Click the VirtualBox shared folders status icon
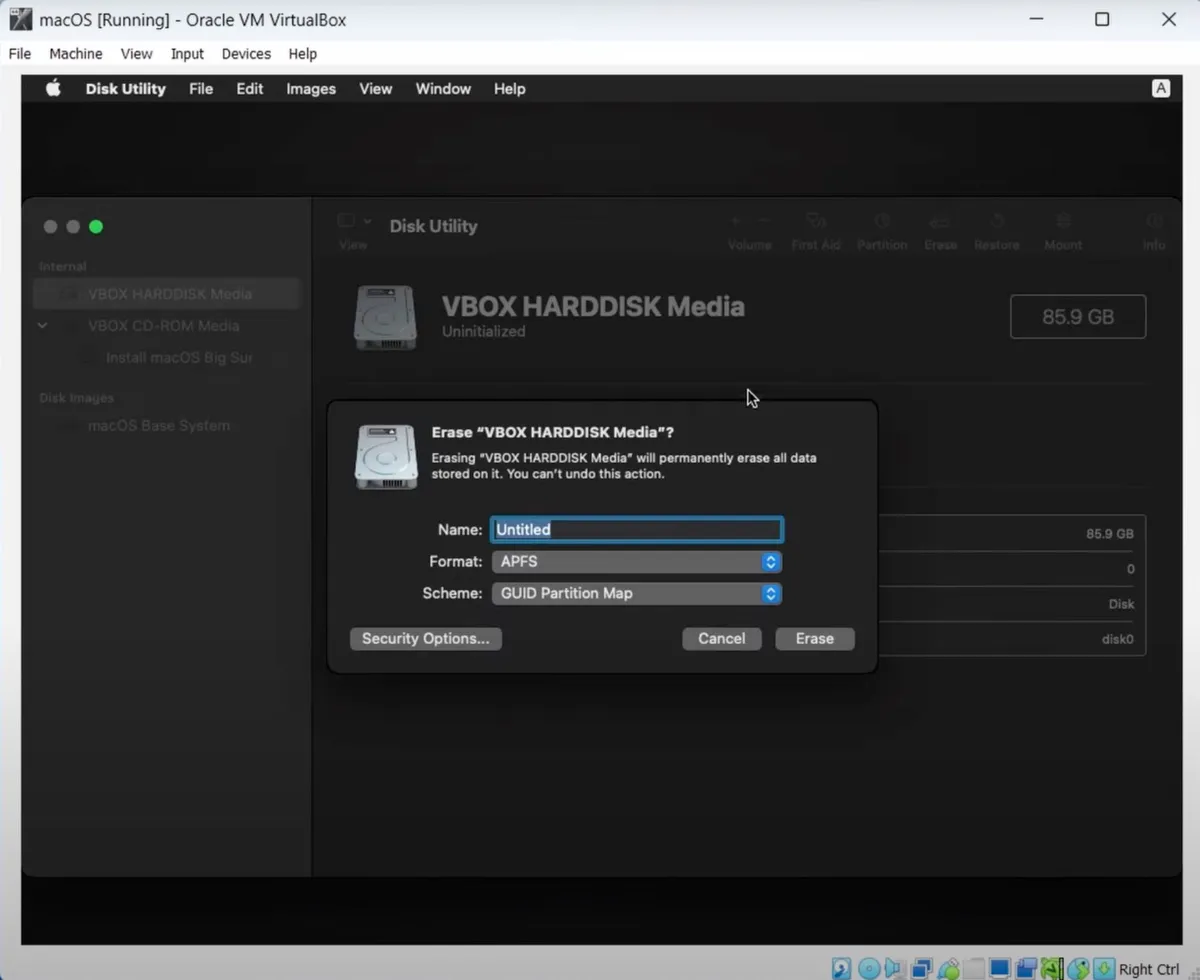This screenshot has height=980, width=1200. pos(973,968)
